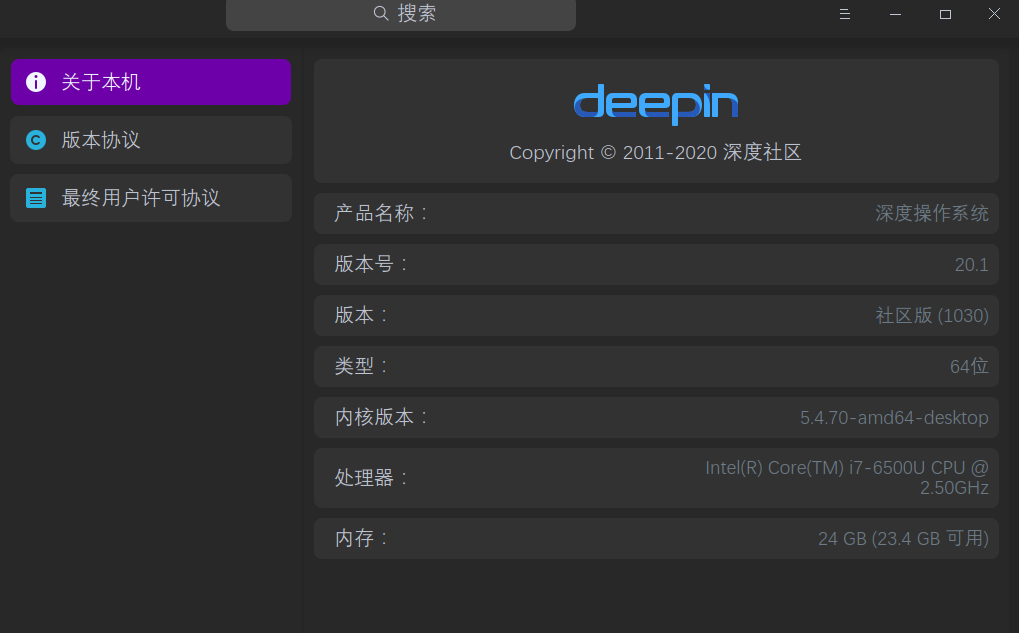Image resolution: width=1019 pixels, height=633 pixels.
Task: Click the 处理器 label
Action: tap(371, 478)
